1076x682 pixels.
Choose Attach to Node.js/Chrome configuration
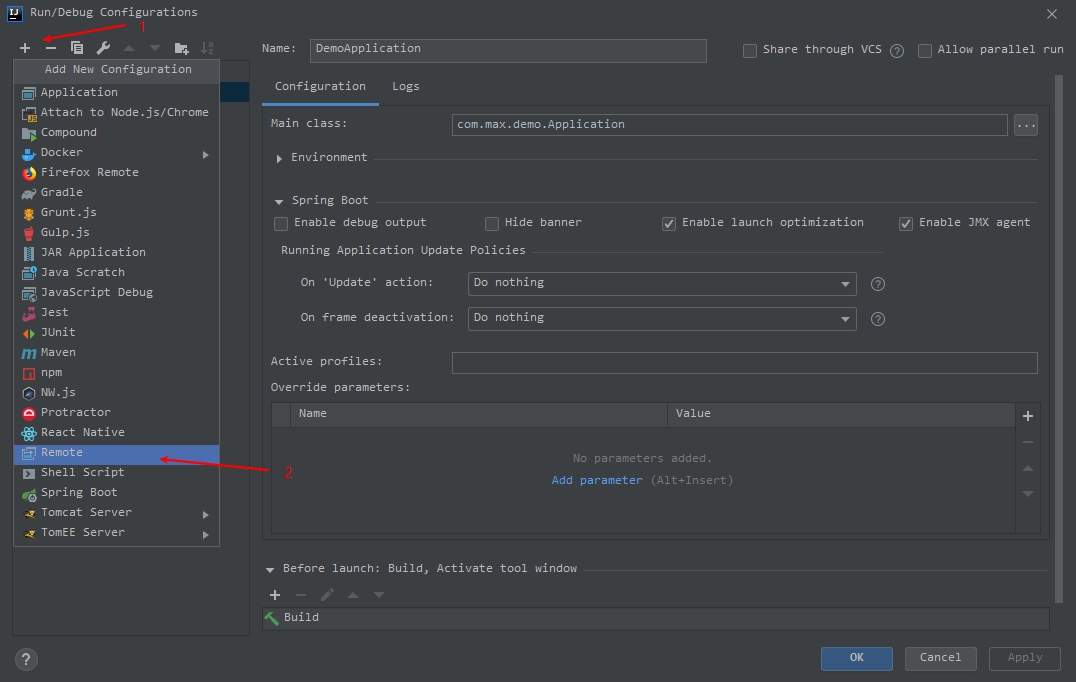point(117,112)
